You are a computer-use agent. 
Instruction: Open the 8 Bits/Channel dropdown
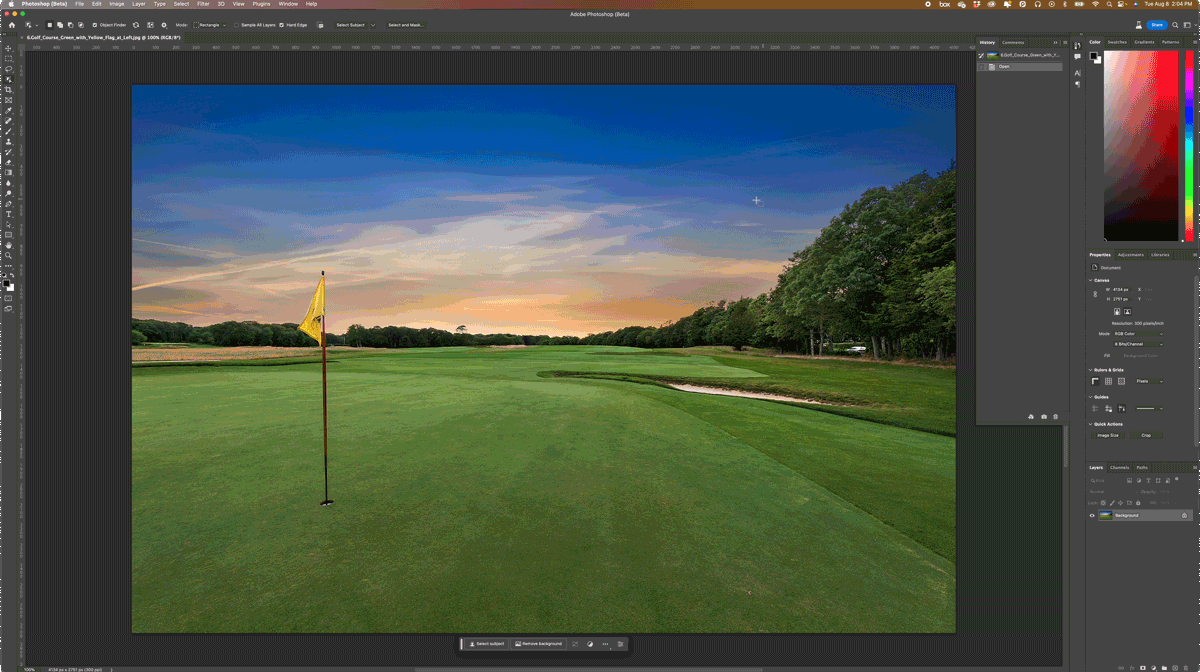1139,344
